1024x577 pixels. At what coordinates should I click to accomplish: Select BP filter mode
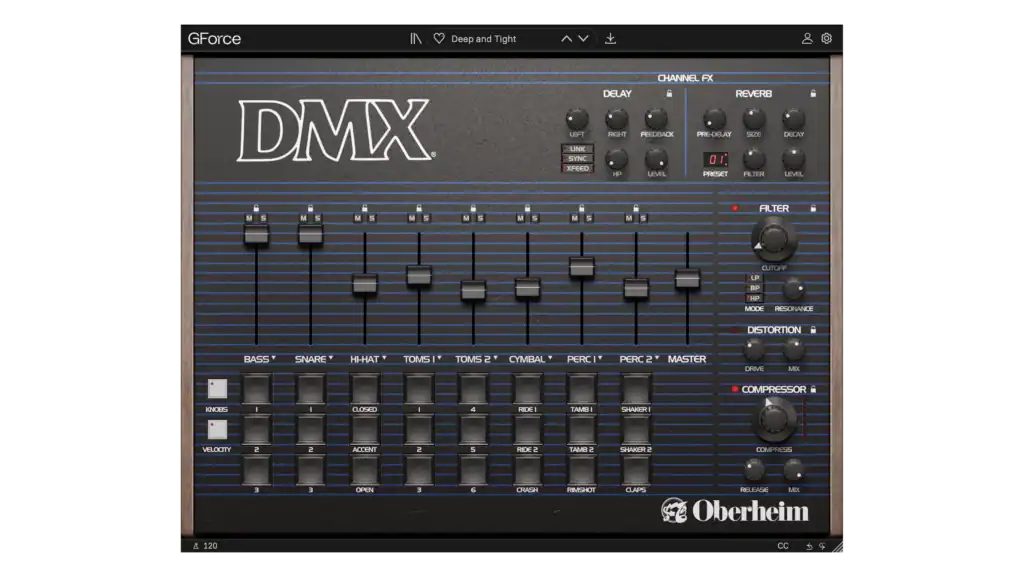pyautogui.click(x=754, y=288)
